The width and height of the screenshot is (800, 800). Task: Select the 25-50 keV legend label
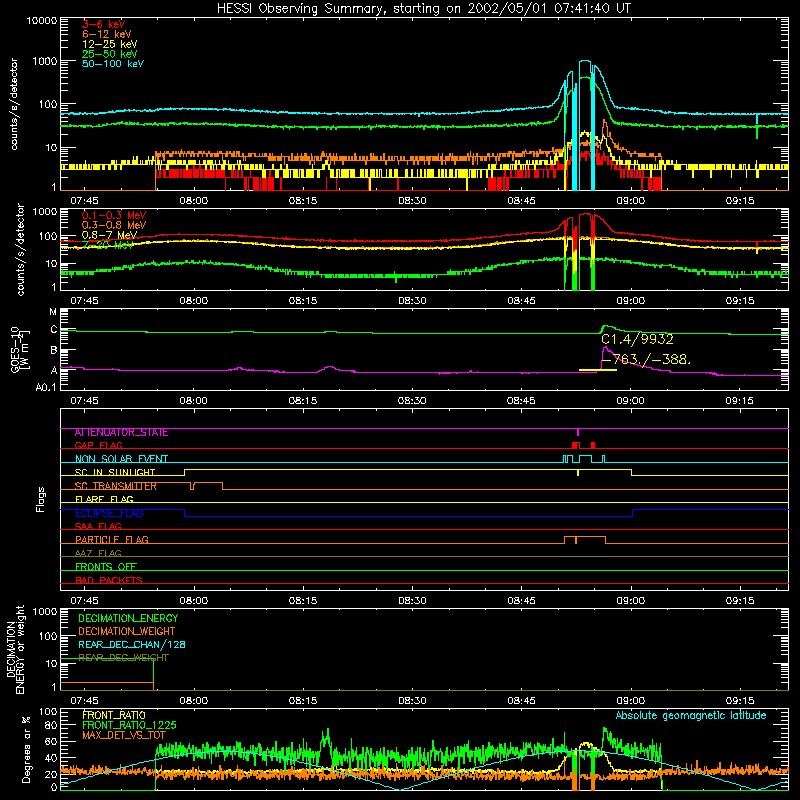(x=110, y=54)
